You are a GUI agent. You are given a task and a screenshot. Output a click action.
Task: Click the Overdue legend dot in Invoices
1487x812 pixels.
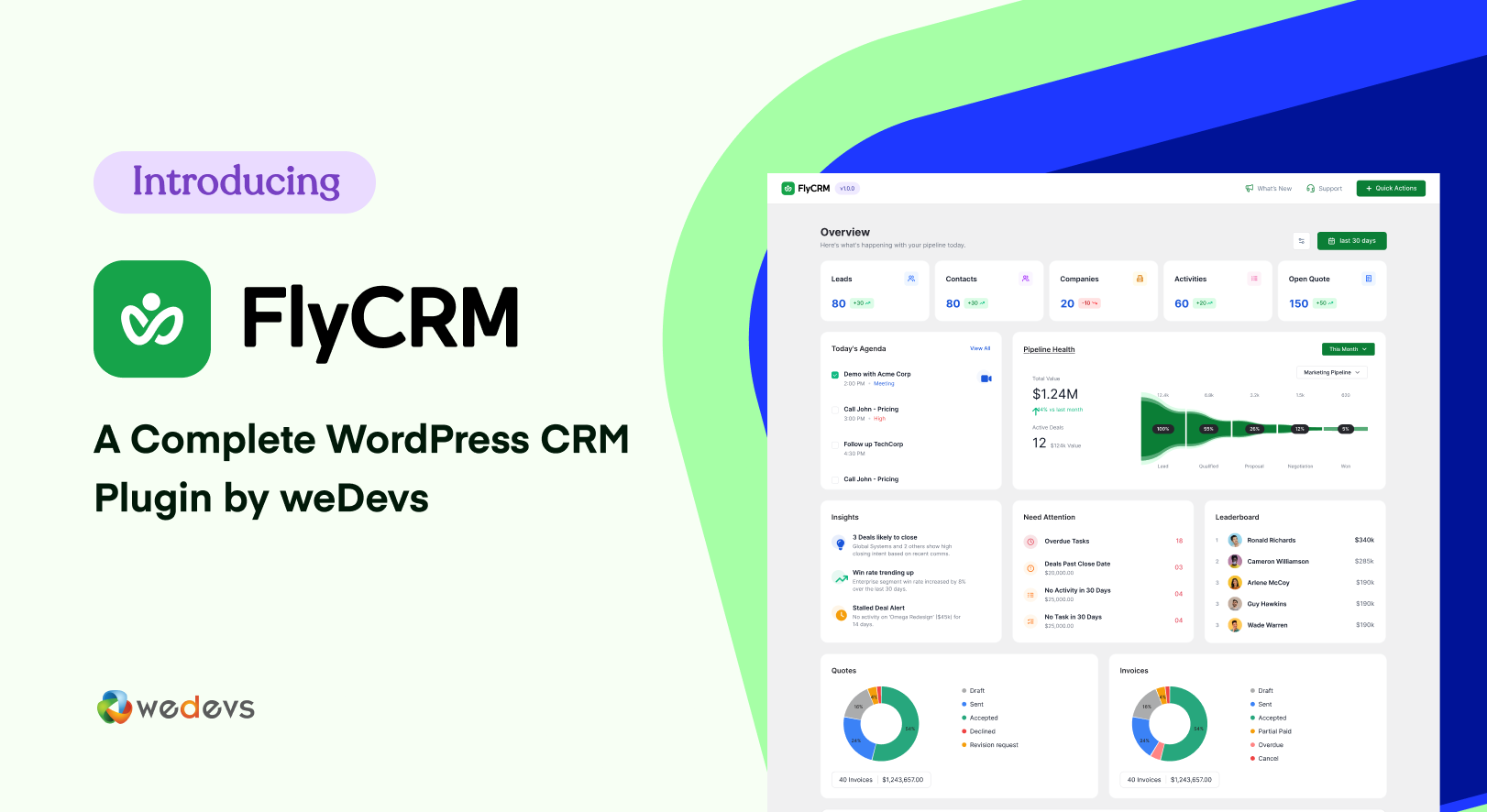point(1252,745)
